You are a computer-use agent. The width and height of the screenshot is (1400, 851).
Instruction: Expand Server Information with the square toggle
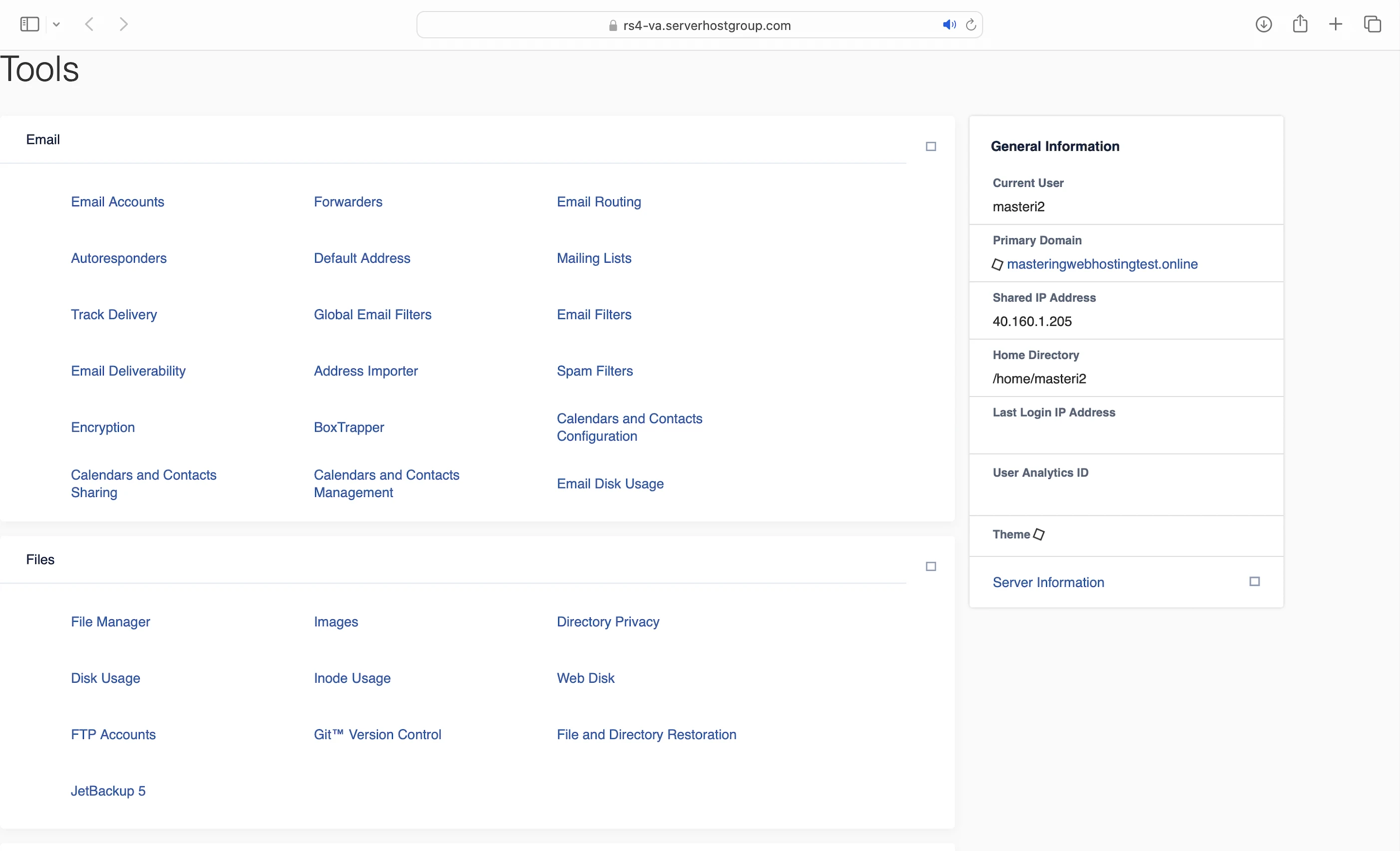[x=1255, y=581]
